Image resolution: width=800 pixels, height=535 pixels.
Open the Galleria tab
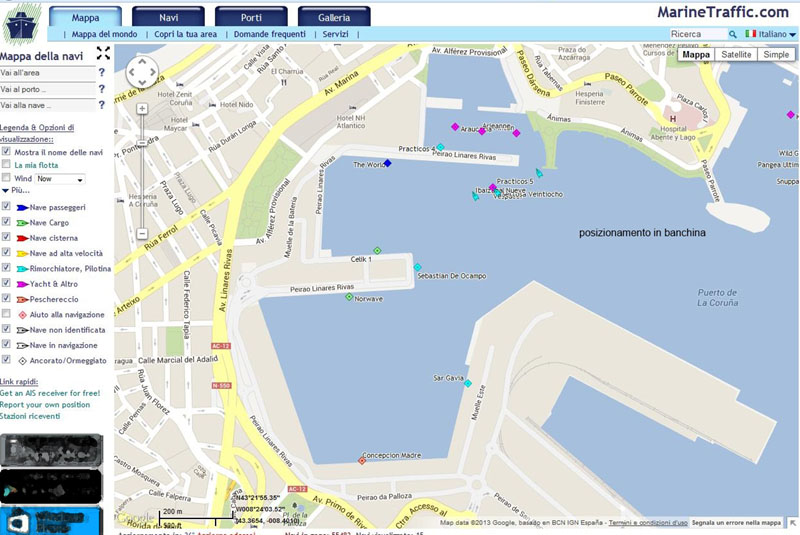(x=334, y=17)
